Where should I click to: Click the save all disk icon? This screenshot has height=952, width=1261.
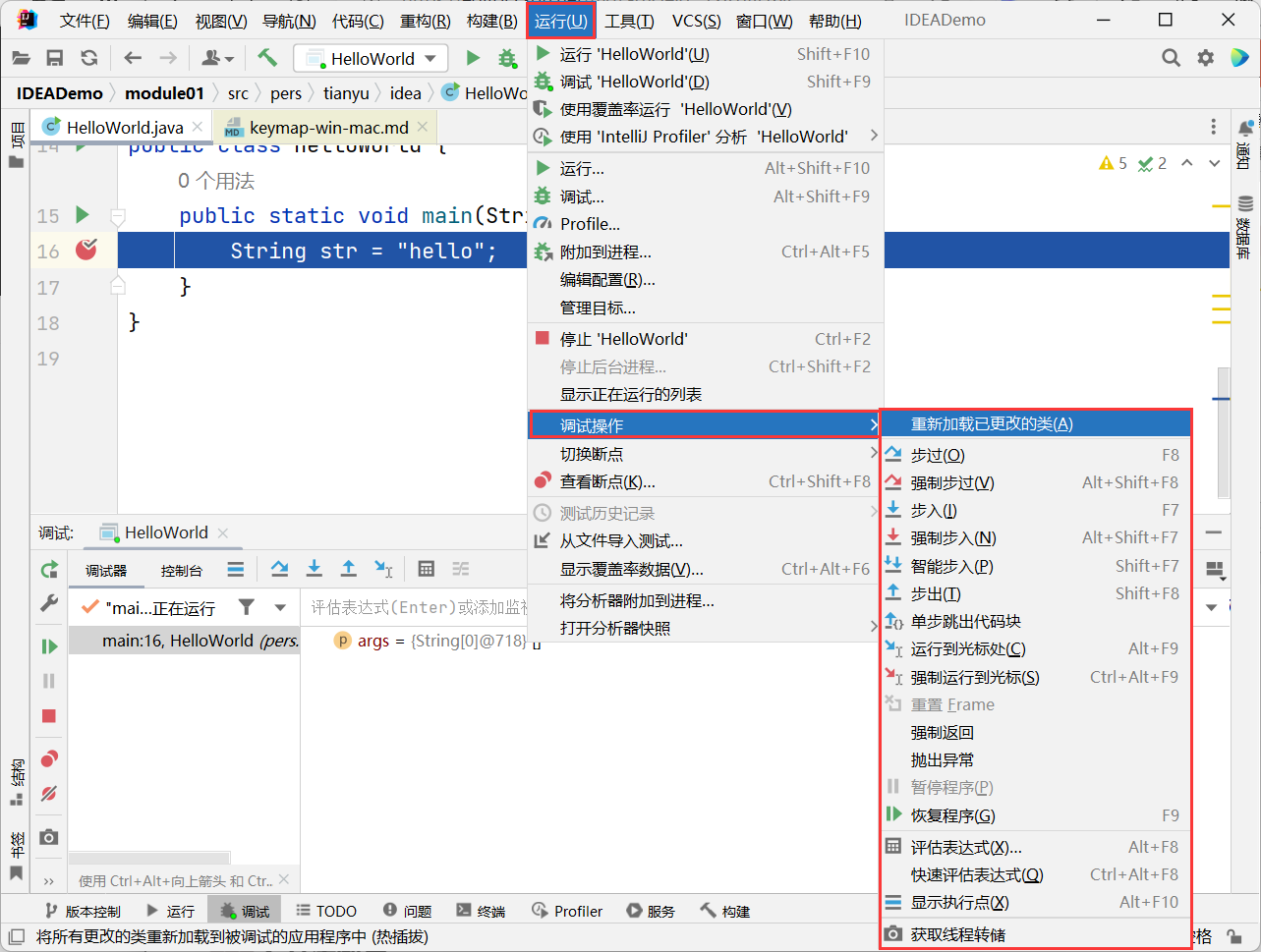(55, 58)
